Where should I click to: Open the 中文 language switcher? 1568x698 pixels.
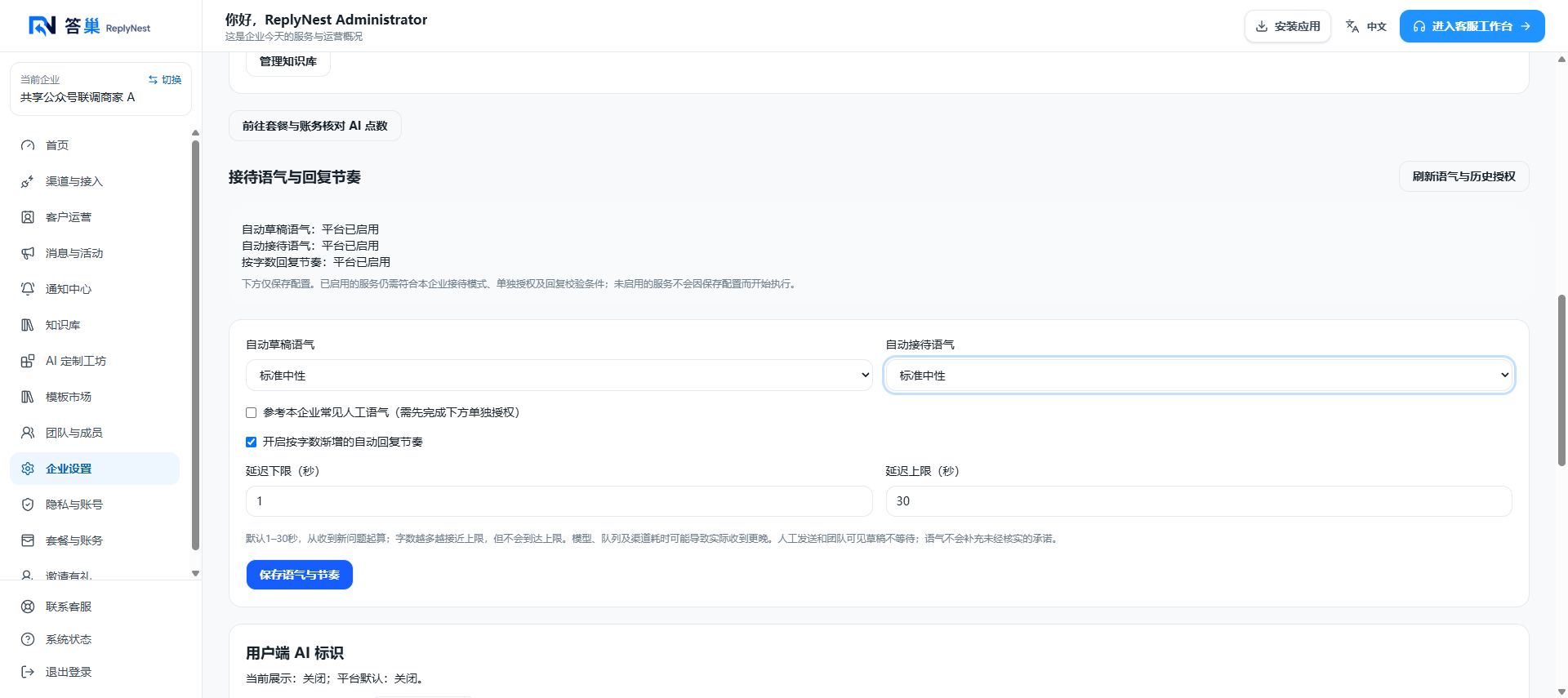(x=1366, y=26)
